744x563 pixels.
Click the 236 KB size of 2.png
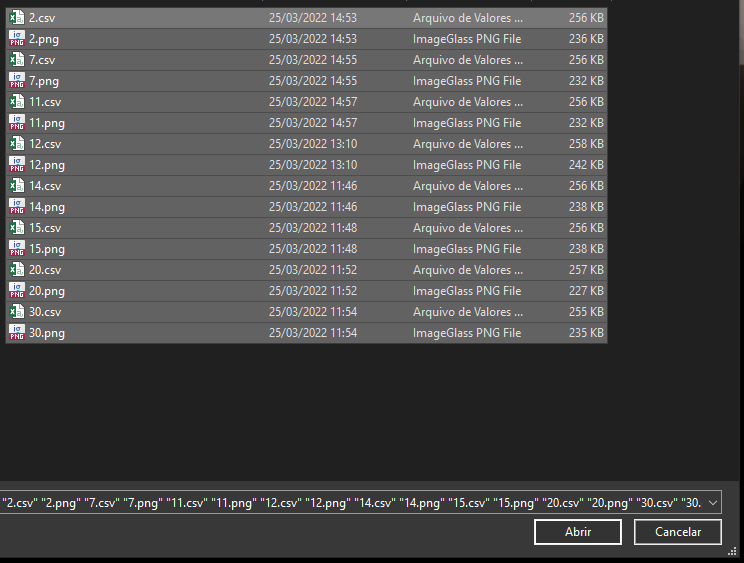586,39
